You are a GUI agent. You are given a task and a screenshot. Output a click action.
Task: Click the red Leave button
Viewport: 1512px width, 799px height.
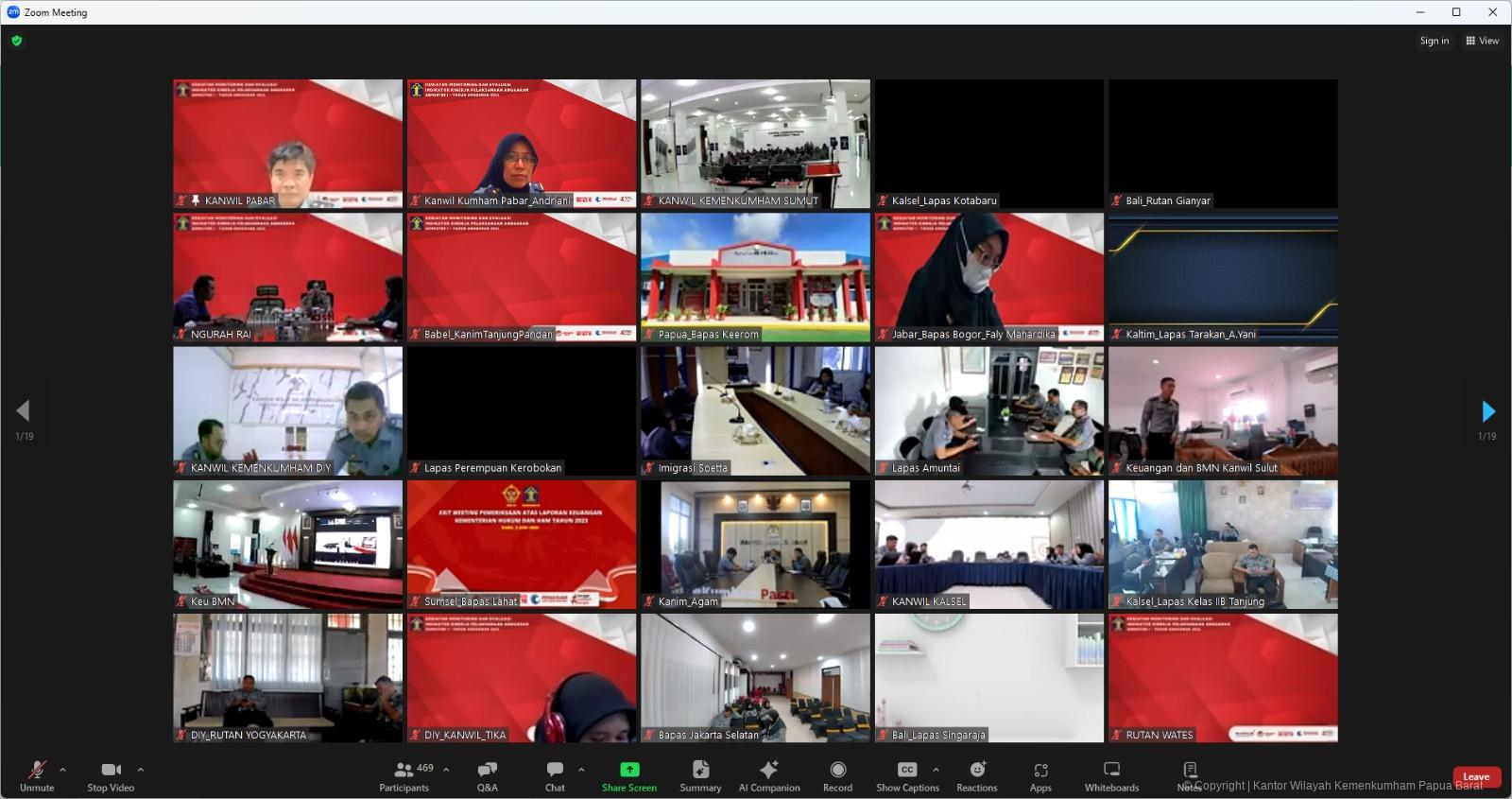(1476, 777)
